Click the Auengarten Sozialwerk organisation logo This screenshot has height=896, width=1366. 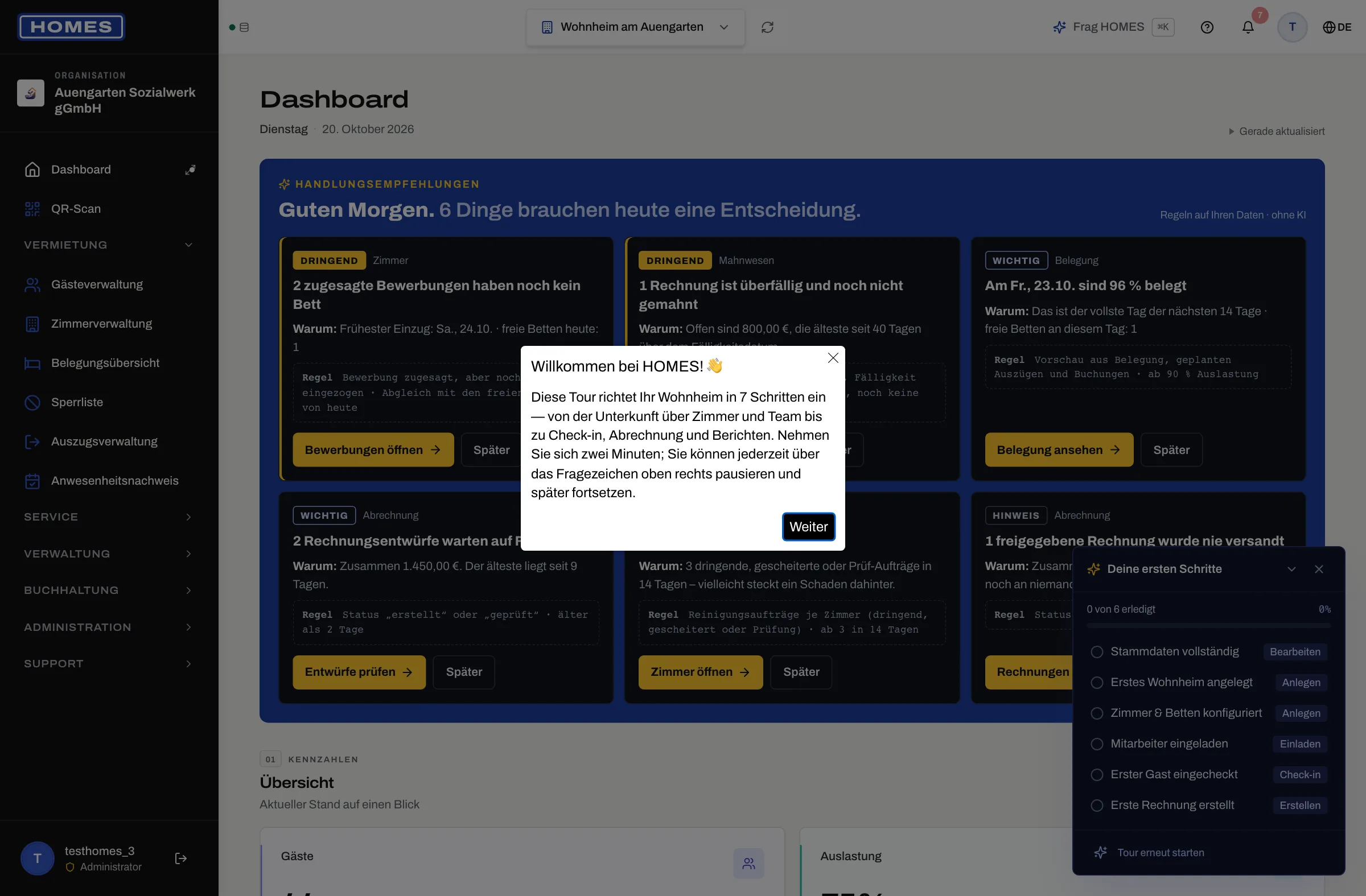point(30,92)
